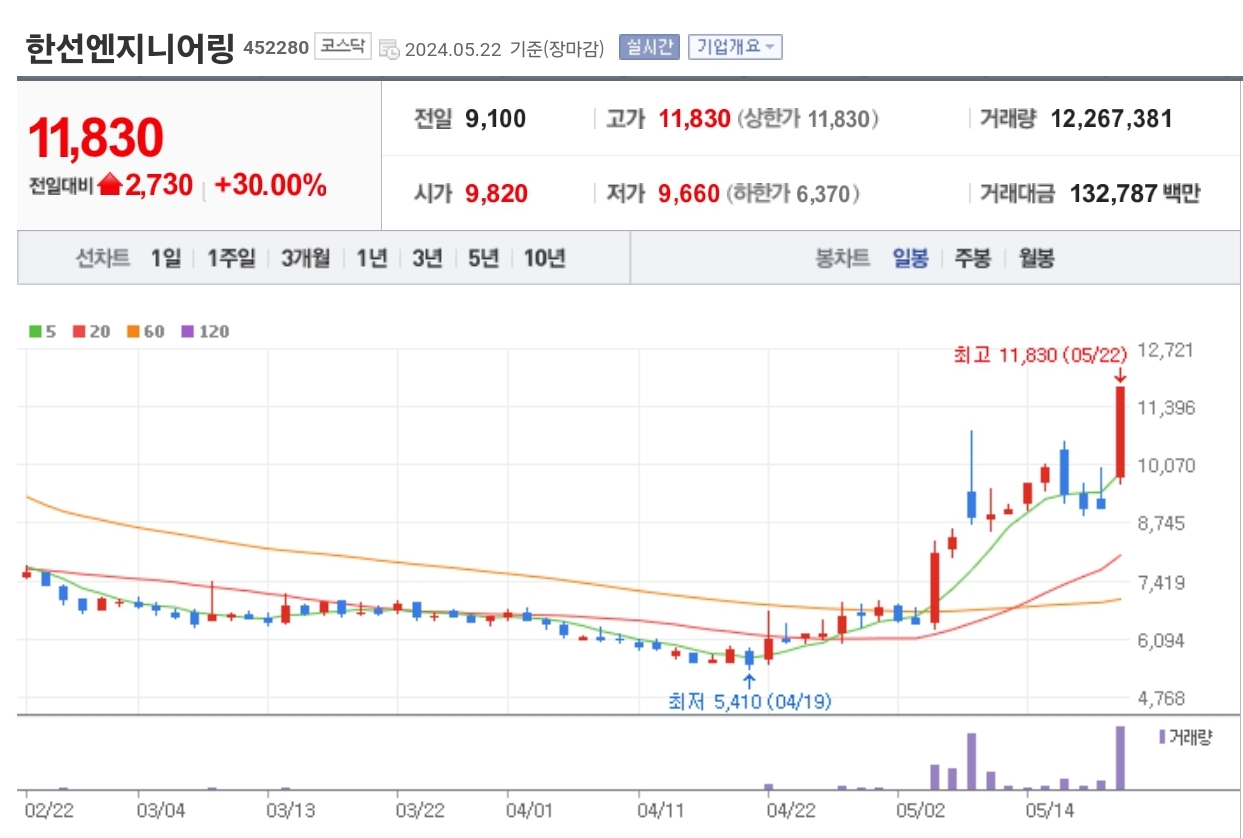
Task: Click the purple 120-day moving average swatch
Action: pos(187,331)
